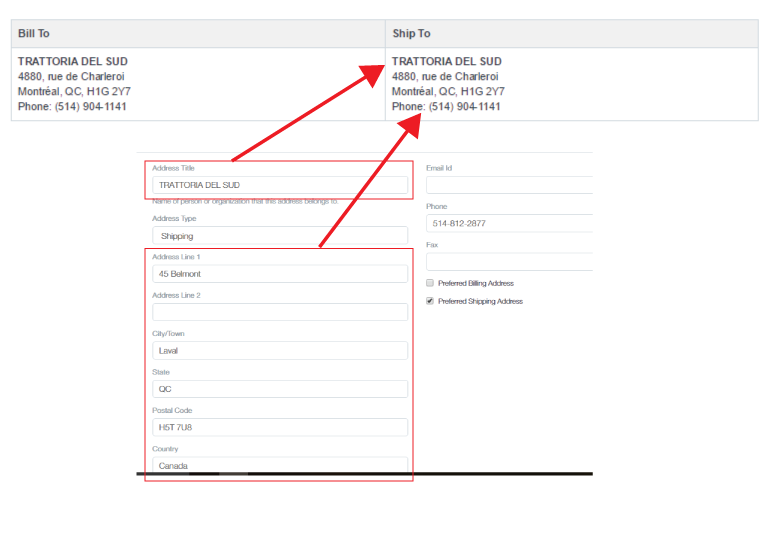Click the empty Address Line 2 field
This screenshot has width=769, height=534.
pos(280,312)
